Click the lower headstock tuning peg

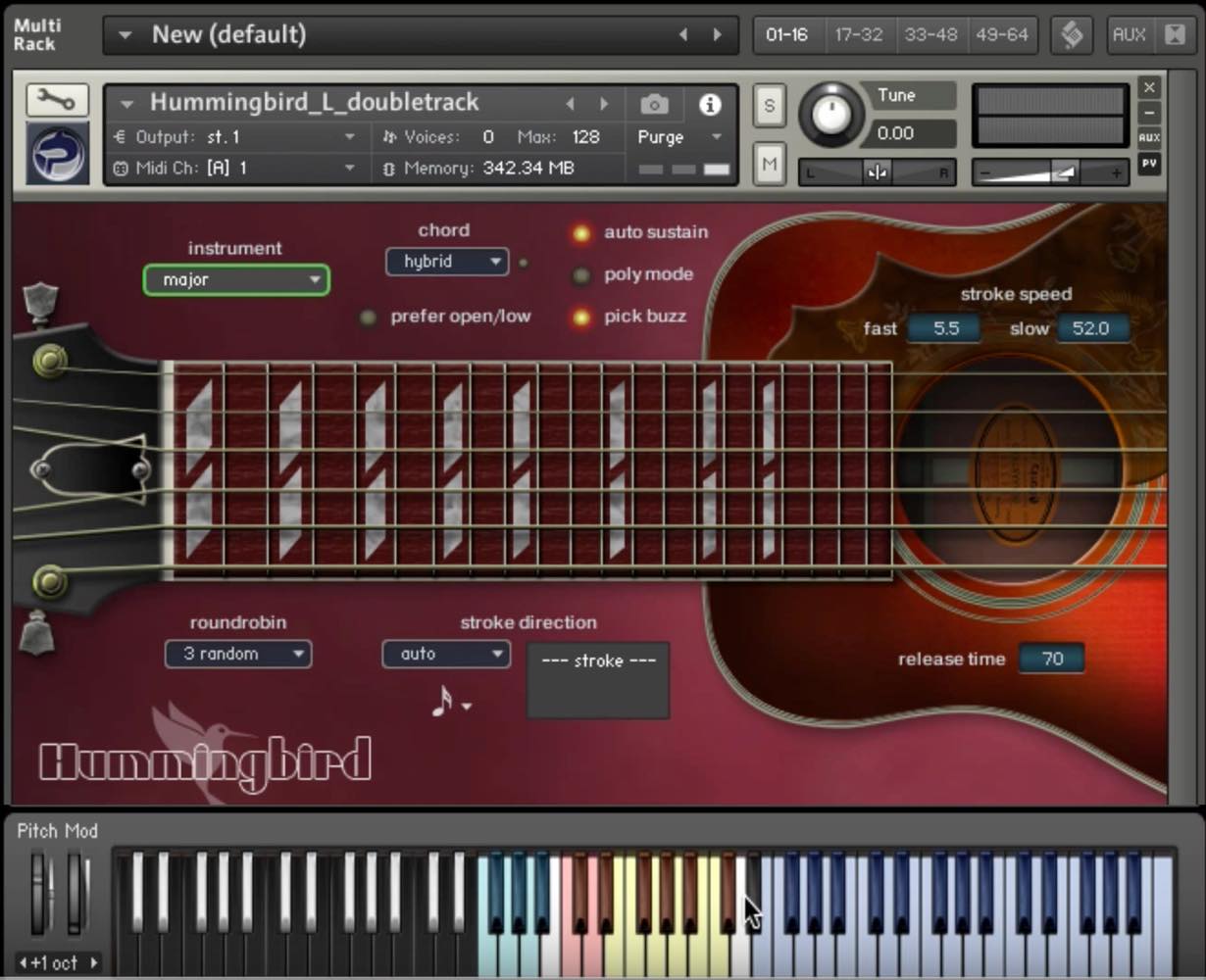pyautogui.click(x=48, y=582)
